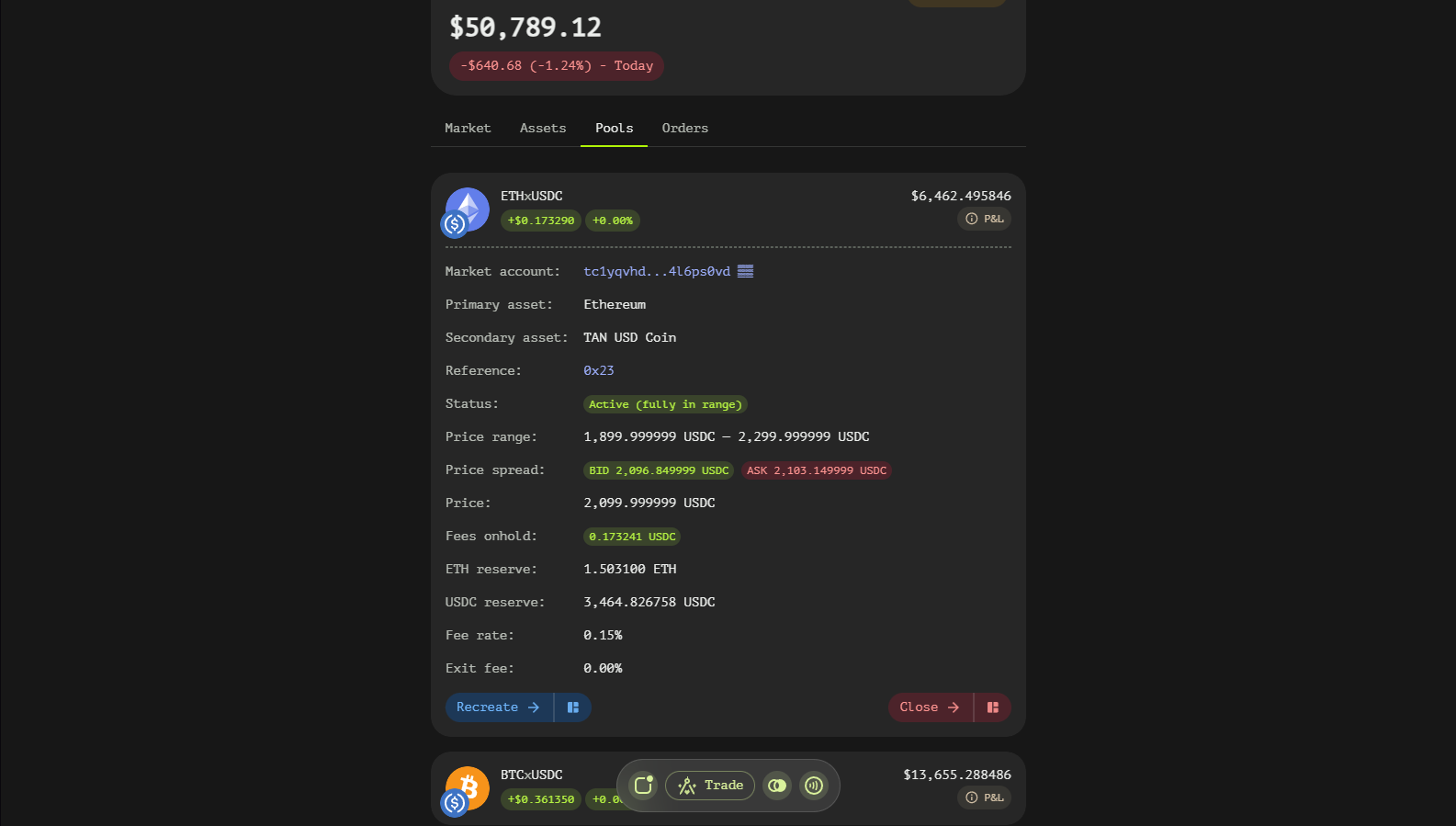Open P&L info for the ETHxUSDC pool
Image resolution: width=1456 pixels, height=826 pixels.
tap(984, 219)
